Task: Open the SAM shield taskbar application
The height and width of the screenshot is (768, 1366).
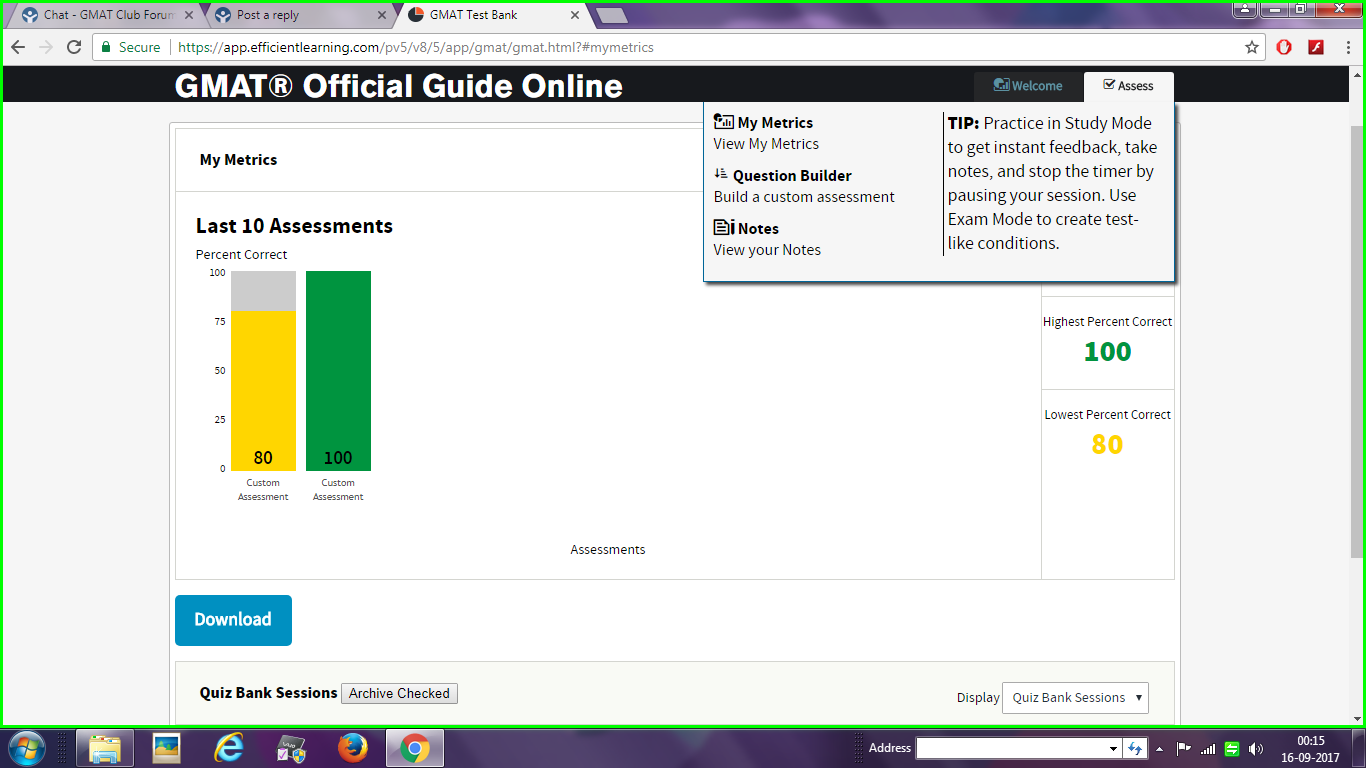Action: tap(291, 748)
